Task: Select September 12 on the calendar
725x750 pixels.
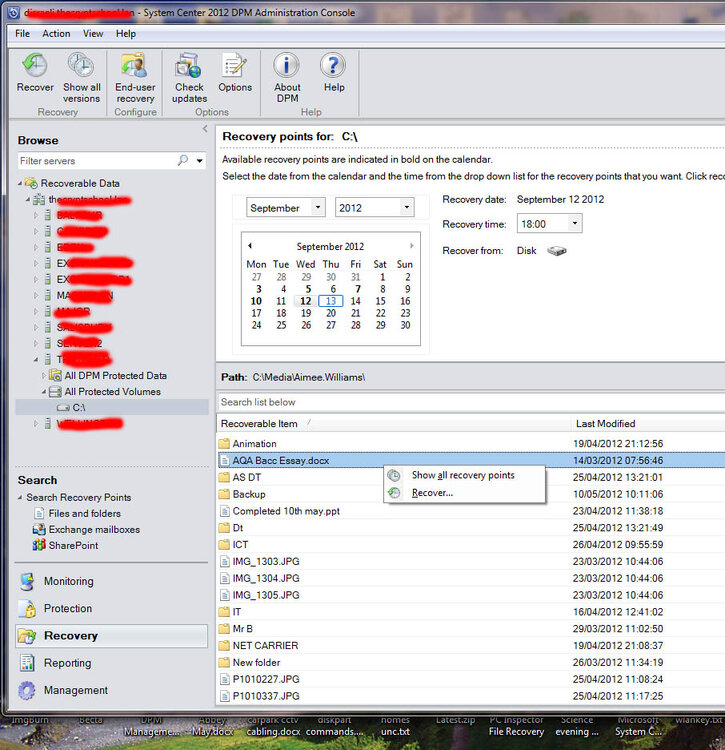Action: point(306,301)
